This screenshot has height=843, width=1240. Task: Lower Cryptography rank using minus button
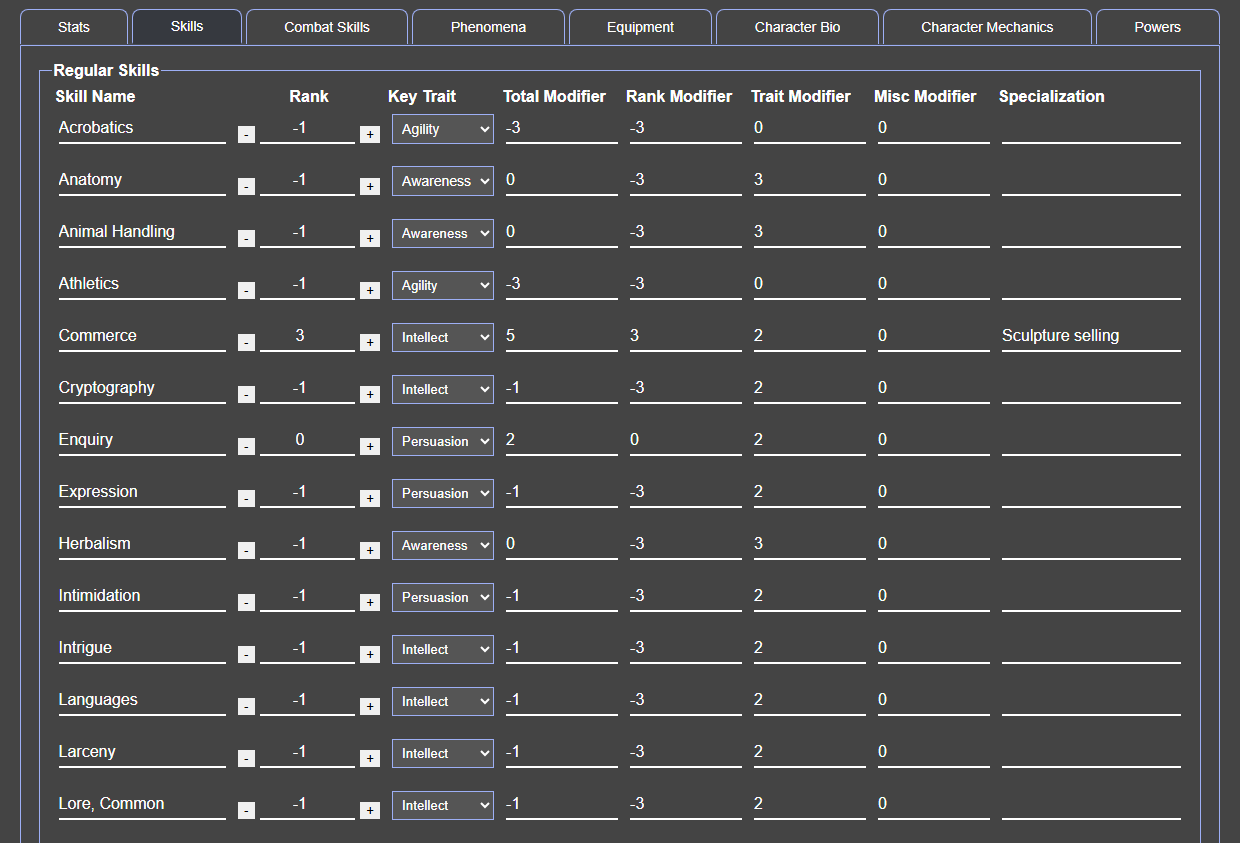tap(246, 394)
